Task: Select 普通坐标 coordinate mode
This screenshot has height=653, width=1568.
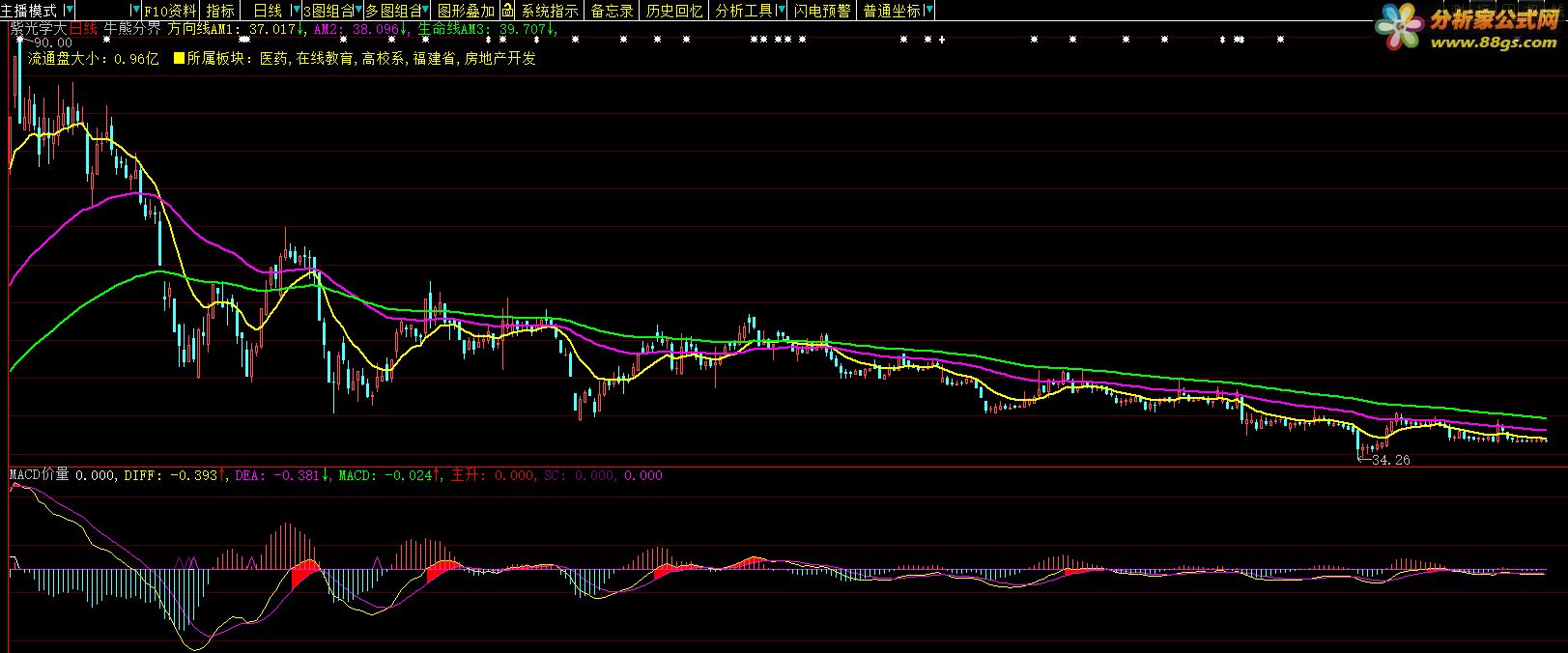Action: 892,11
